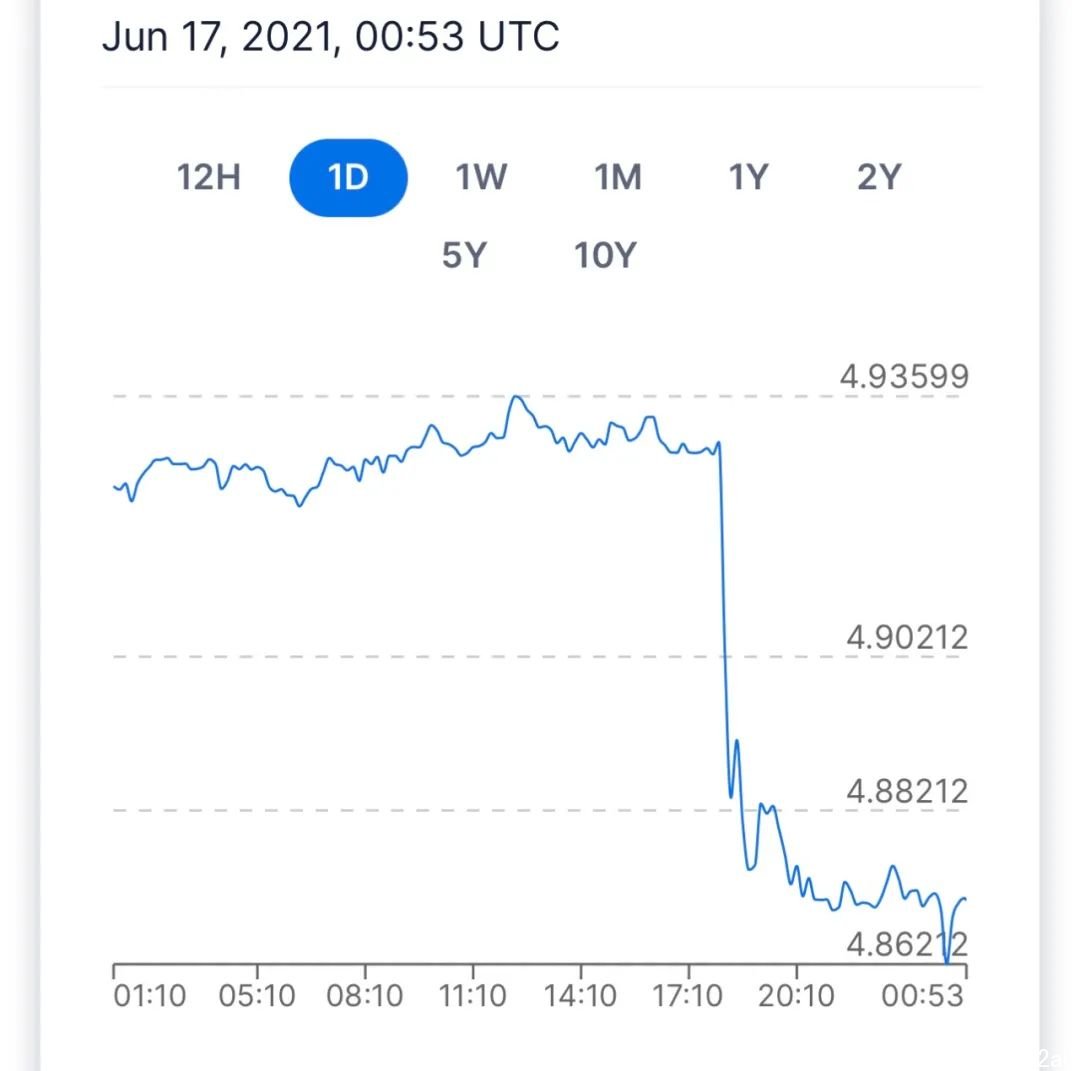
Task: Click the 14:10 time axis tick
Action: point(580,996)
